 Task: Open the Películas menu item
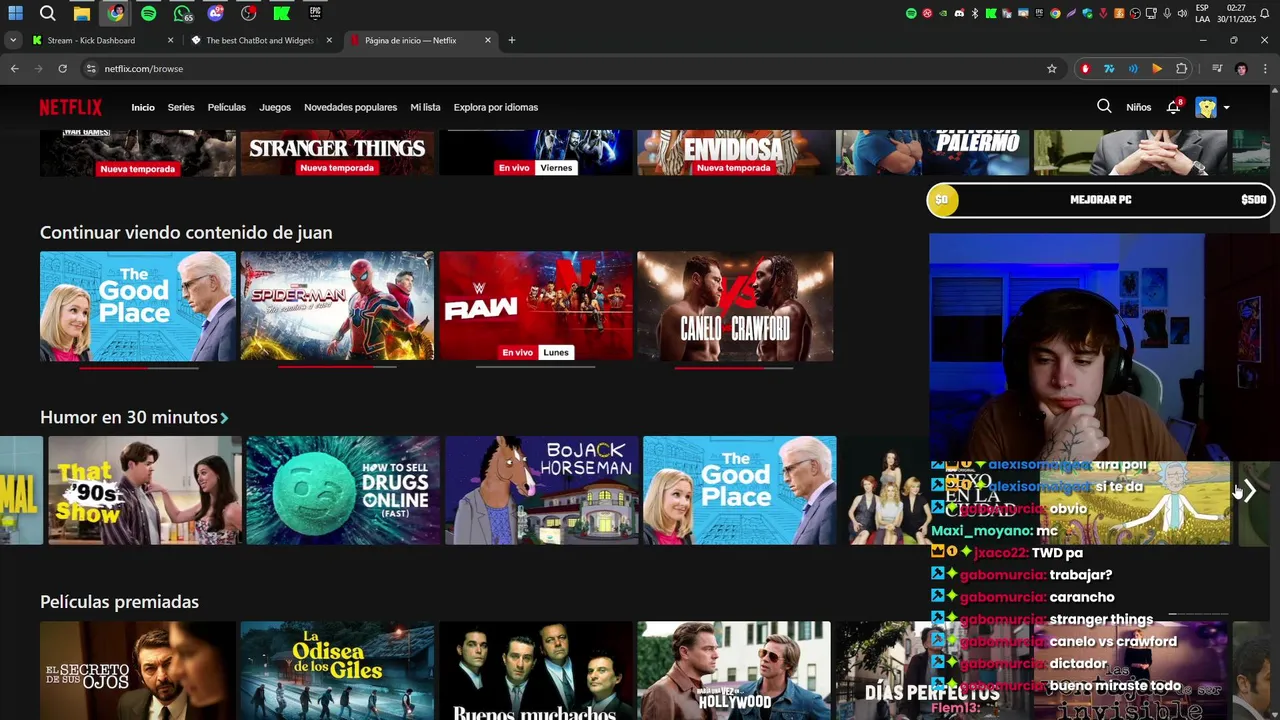(227, 107)
